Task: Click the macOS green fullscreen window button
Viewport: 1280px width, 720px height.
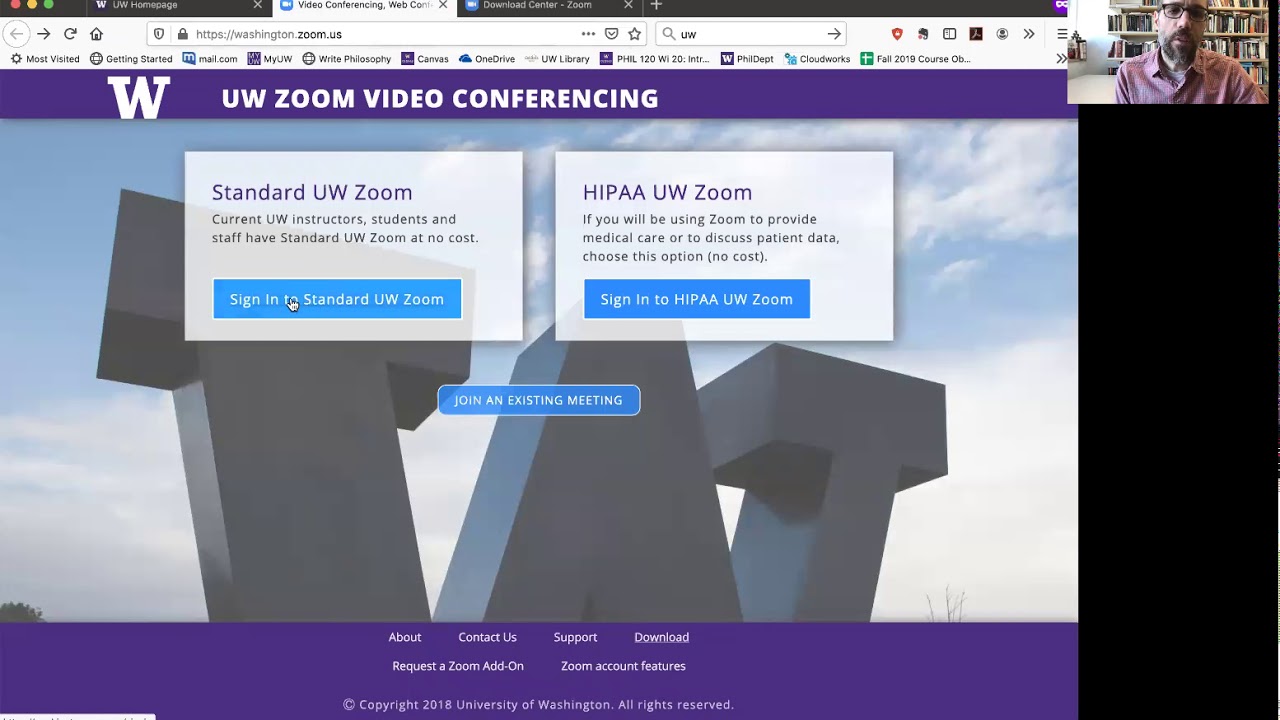Action: point(48,5)
